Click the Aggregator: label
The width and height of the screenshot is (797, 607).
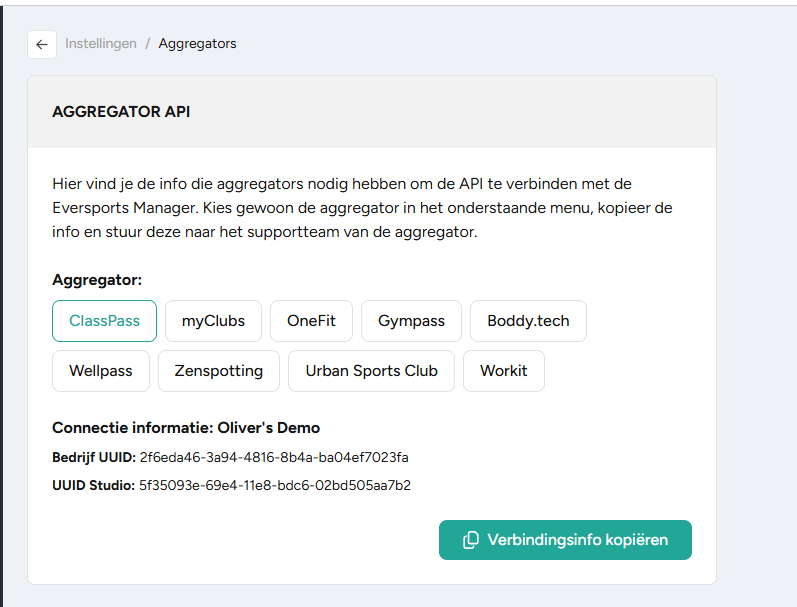point(97,280)
